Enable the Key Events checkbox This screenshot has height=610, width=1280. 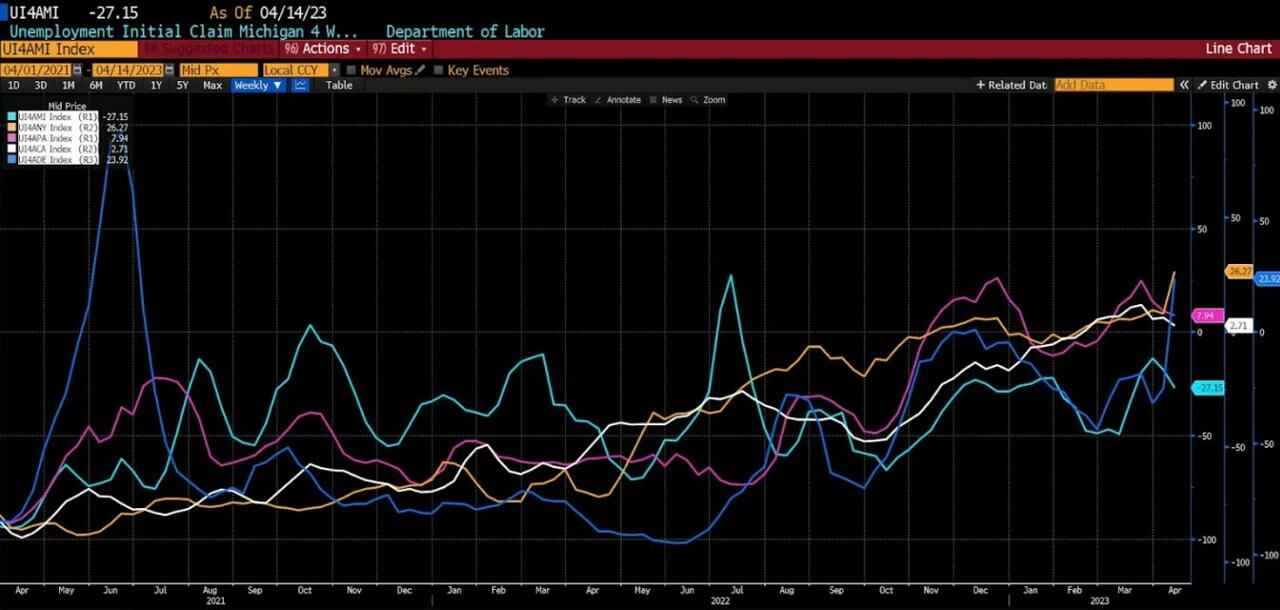click(x=437, y=70)
